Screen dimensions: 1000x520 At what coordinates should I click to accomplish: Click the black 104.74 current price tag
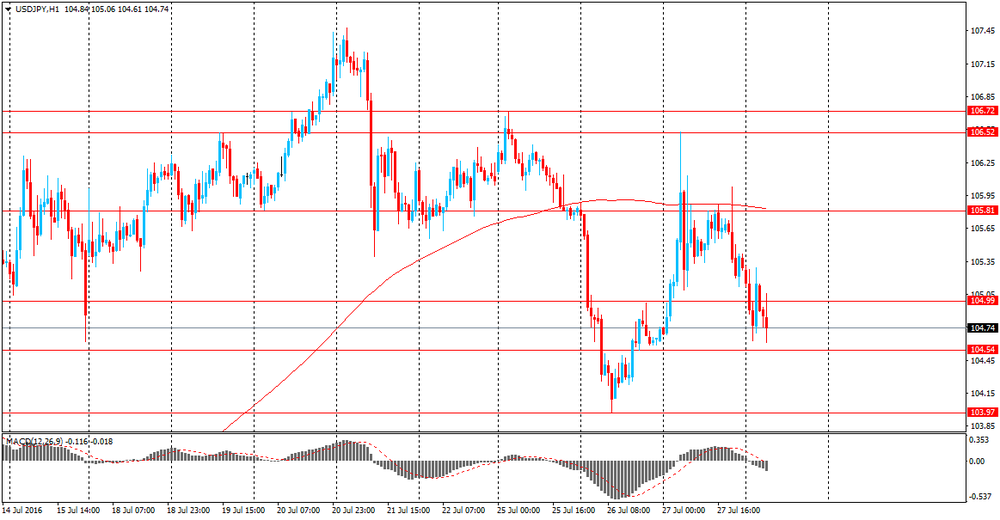[983, 328]
